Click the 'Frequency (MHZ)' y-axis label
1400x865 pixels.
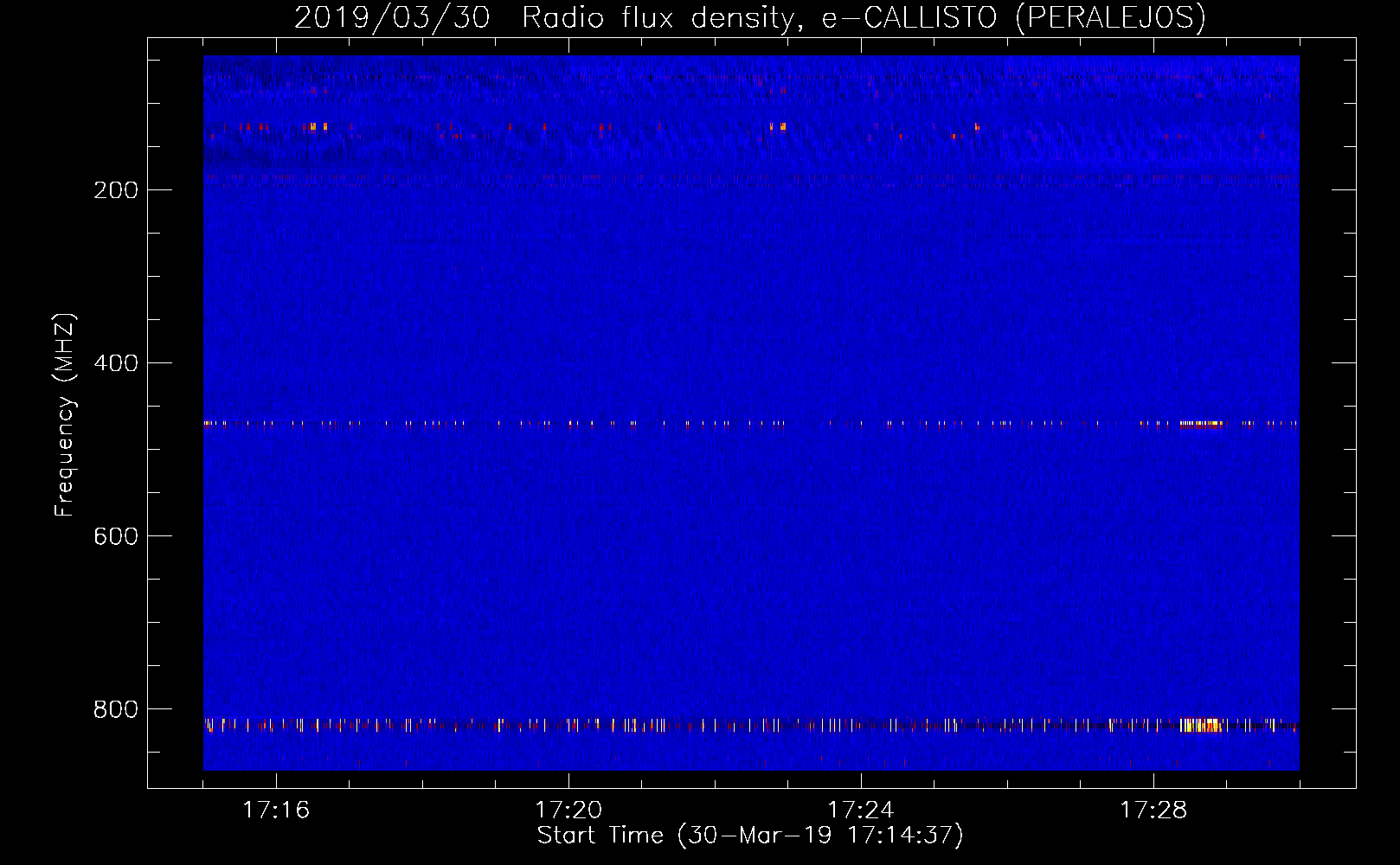pos(65,415)
